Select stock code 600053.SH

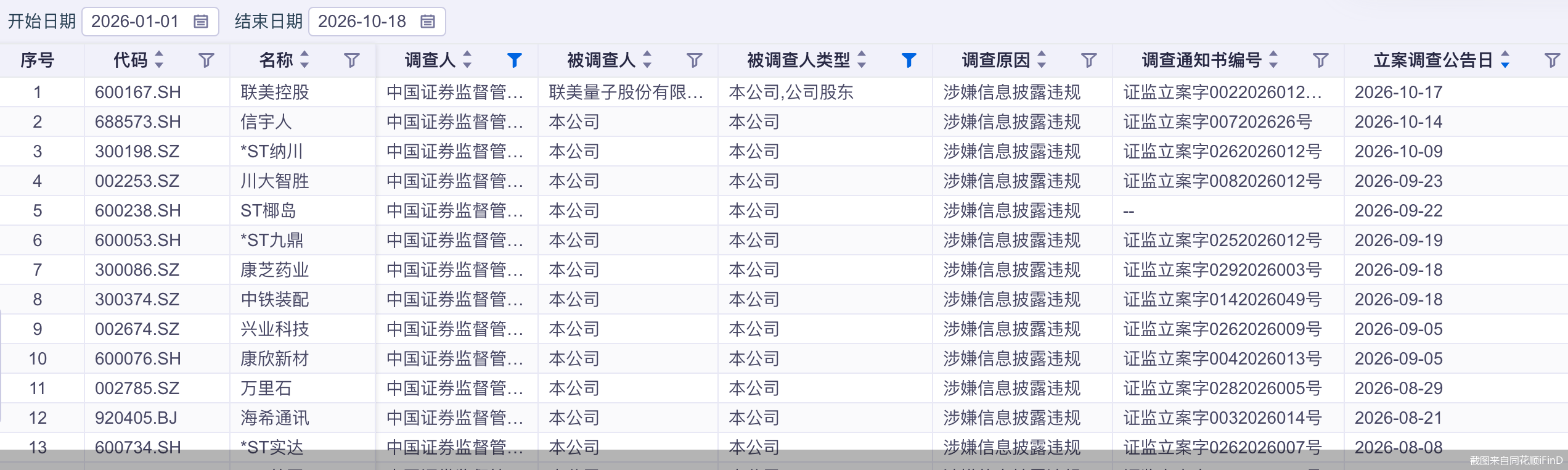click(138, 241)
